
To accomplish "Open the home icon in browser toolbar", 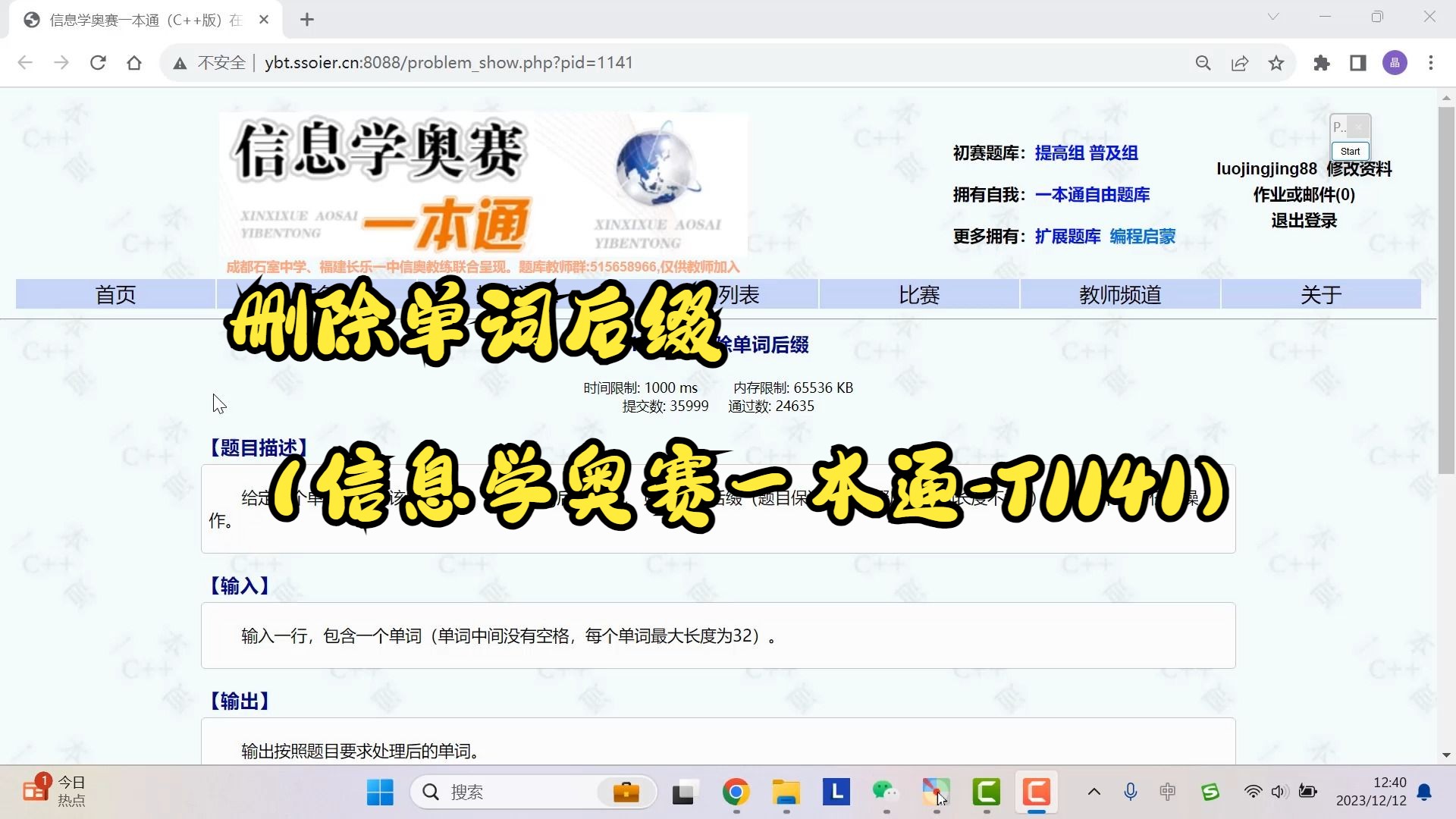I will [134, 63].
